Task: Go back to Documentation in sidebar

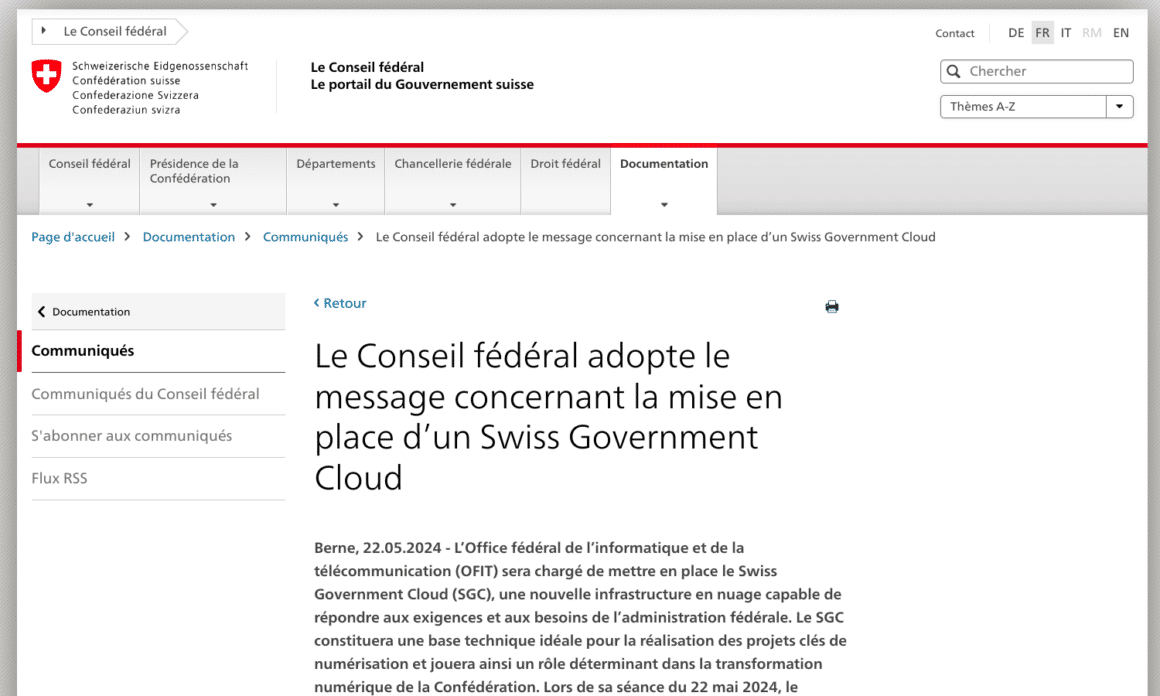Action: 158,311
